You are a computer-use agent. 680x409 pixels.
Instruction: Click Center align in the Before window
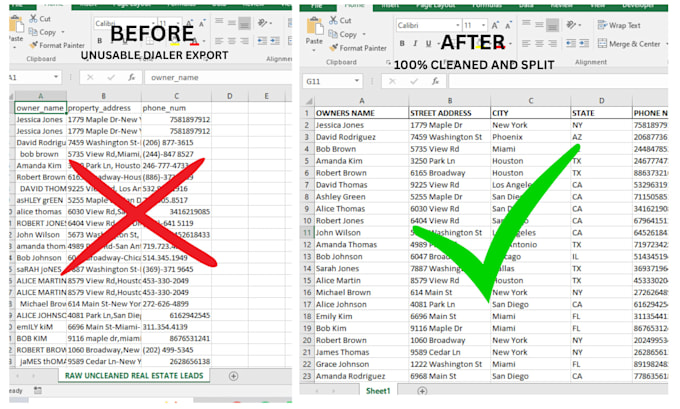tap(232, 41)
